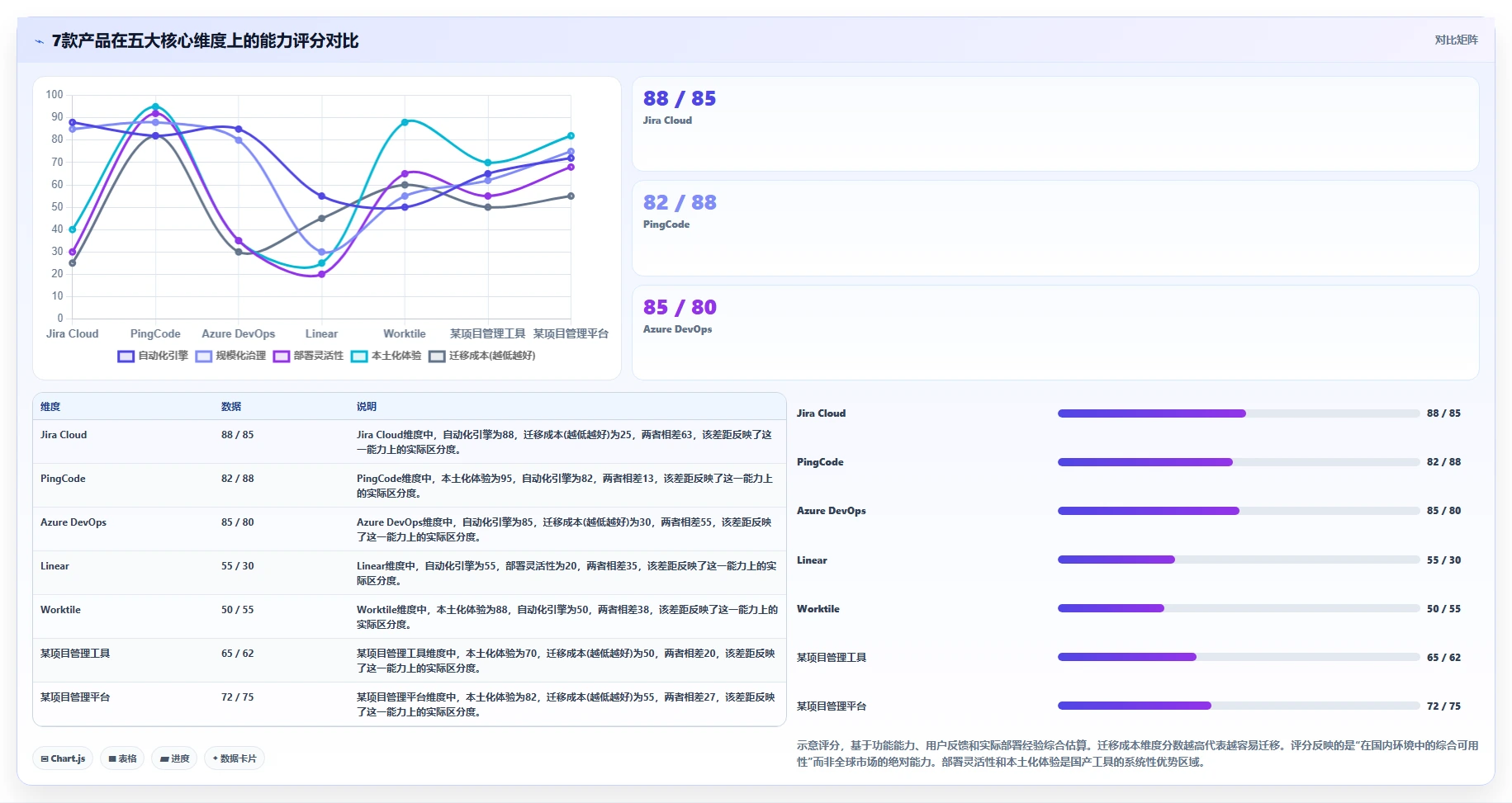This screenshot has width=1512, height=803.
Task: Click the gray 迁移成本 point at Linear
Action: 321,218
